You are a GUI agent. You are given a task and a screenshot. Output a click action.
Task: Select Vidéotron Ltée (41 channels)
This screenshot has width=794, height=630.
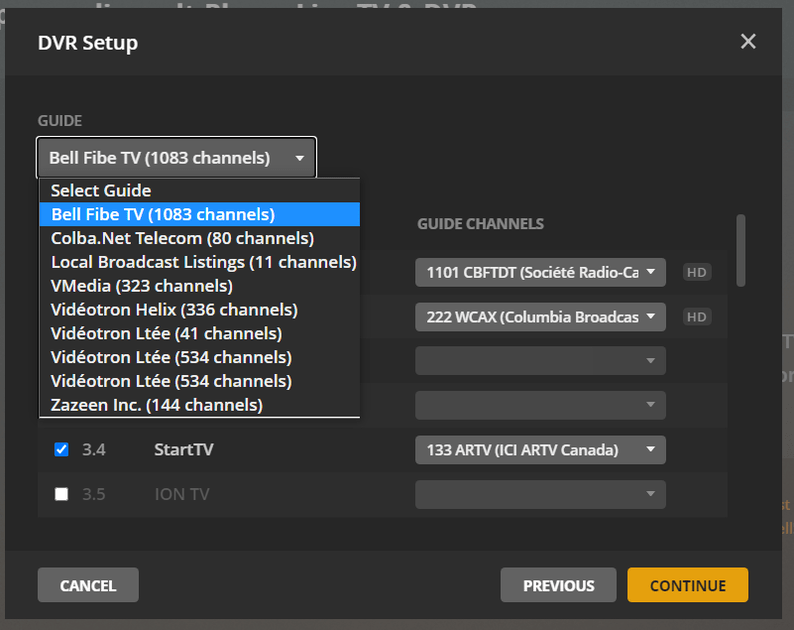[x=200, y=333]
